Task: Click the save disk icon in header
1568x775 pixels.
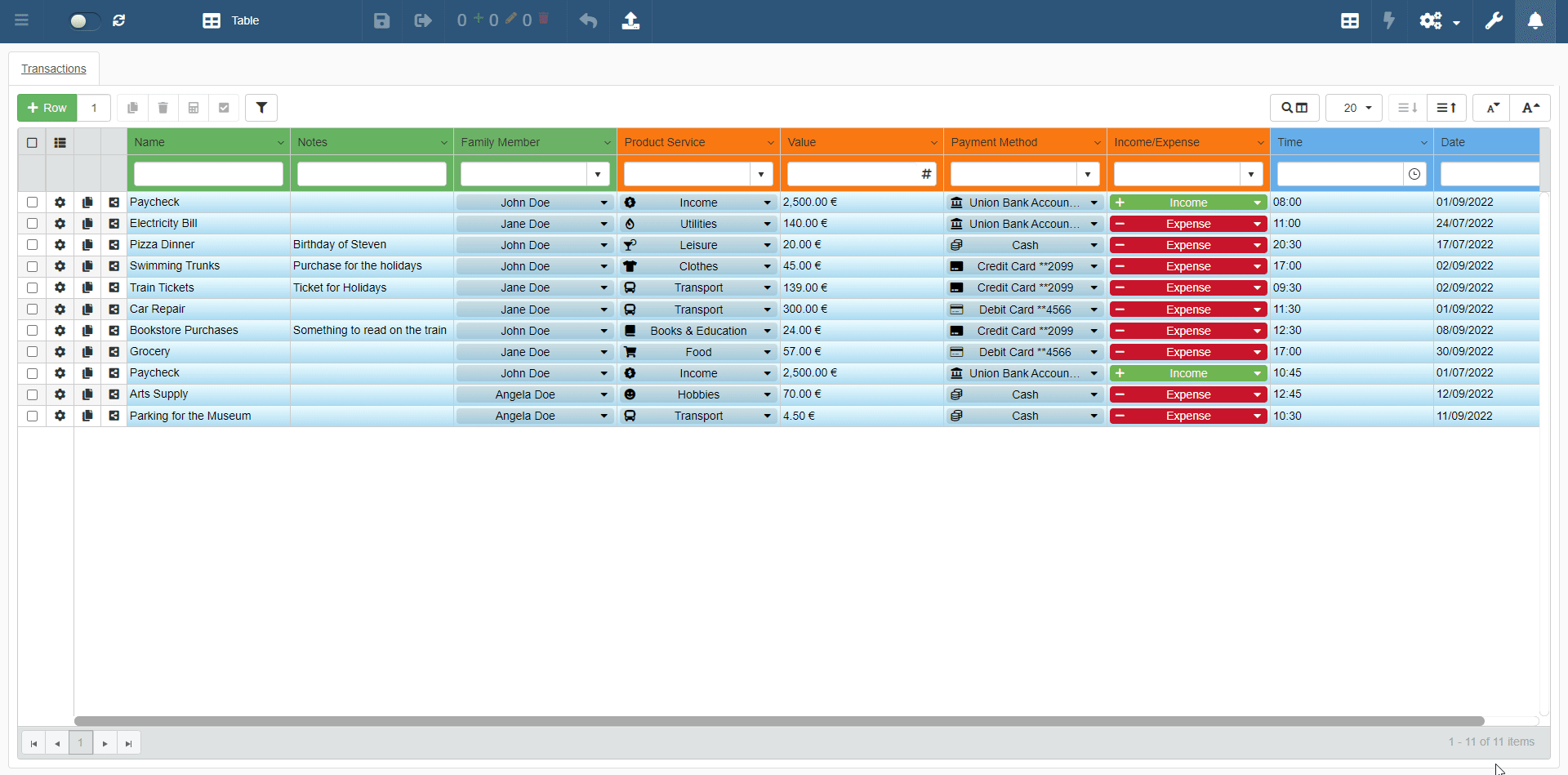Action: (381, 21)
